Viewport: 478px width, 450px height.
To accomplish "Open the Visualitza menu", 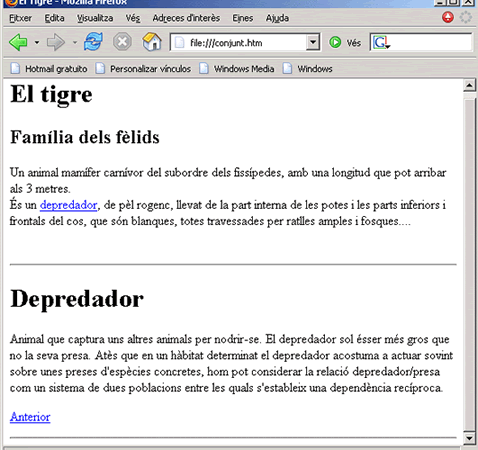I will [95, 18].
